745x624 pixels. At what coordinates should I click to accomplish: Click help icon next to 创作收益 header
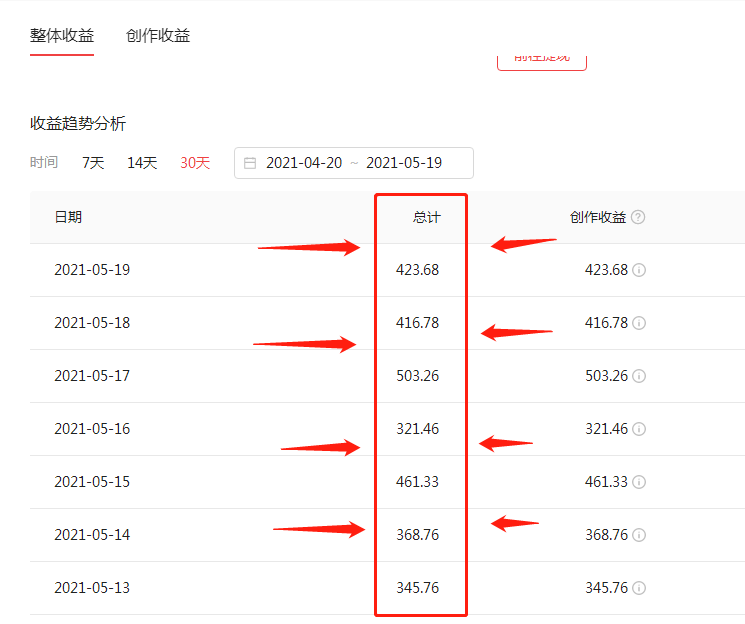click(x=638, y=217)
